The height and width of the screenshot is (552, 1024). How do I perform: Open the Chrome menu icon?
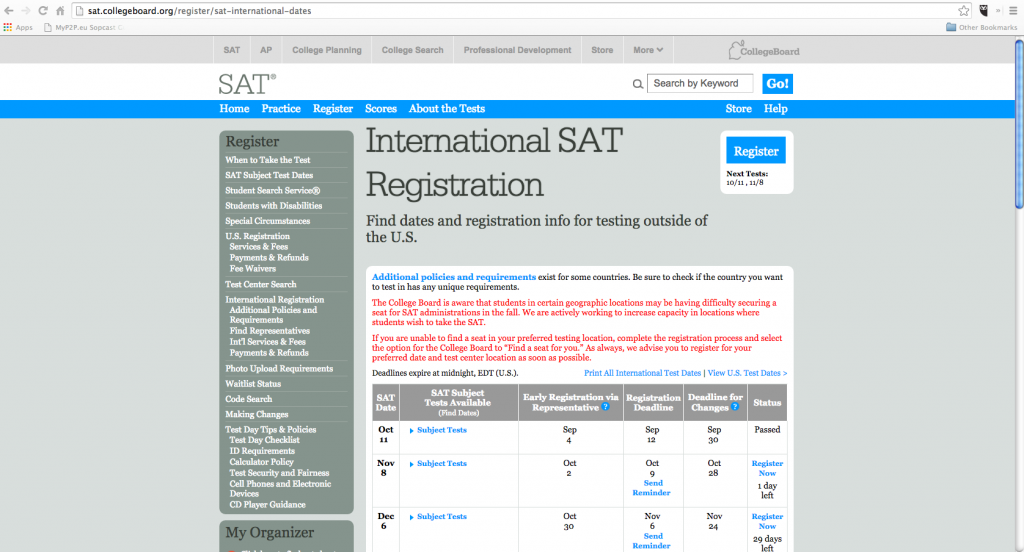coord(1014,10)
